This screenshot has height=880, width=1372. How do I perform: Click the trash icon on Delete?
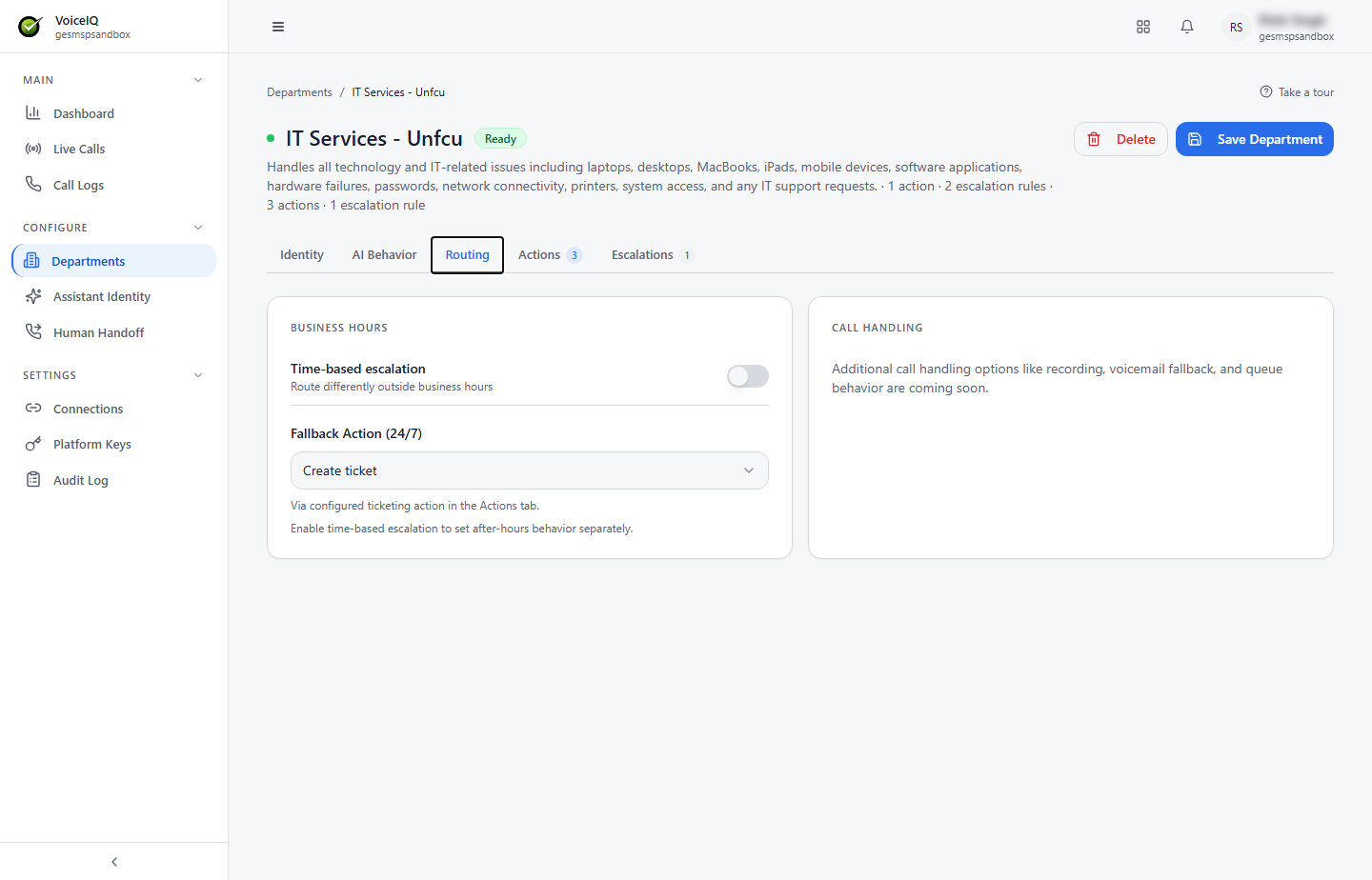pos(1094,139)
